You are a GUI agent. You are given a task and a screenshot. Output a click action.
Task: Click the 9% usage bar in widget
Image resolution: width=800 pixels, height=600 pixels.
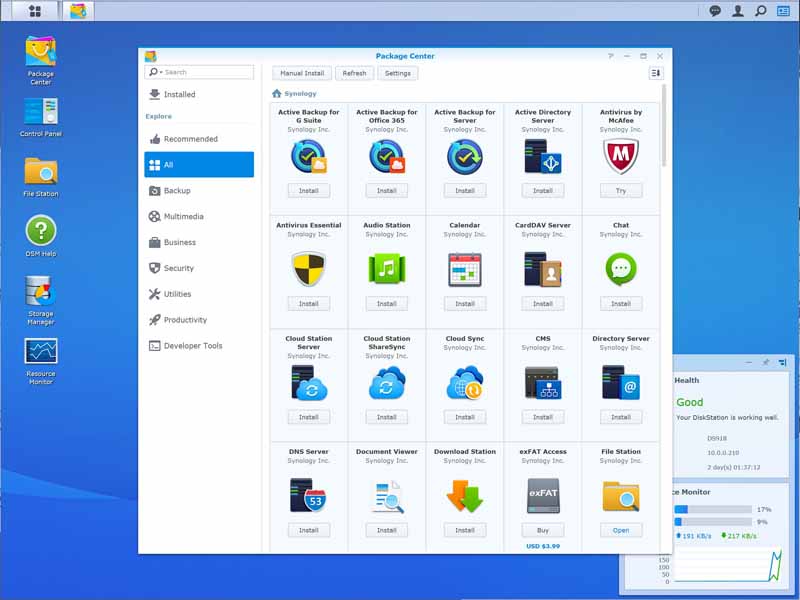[713, 521]
